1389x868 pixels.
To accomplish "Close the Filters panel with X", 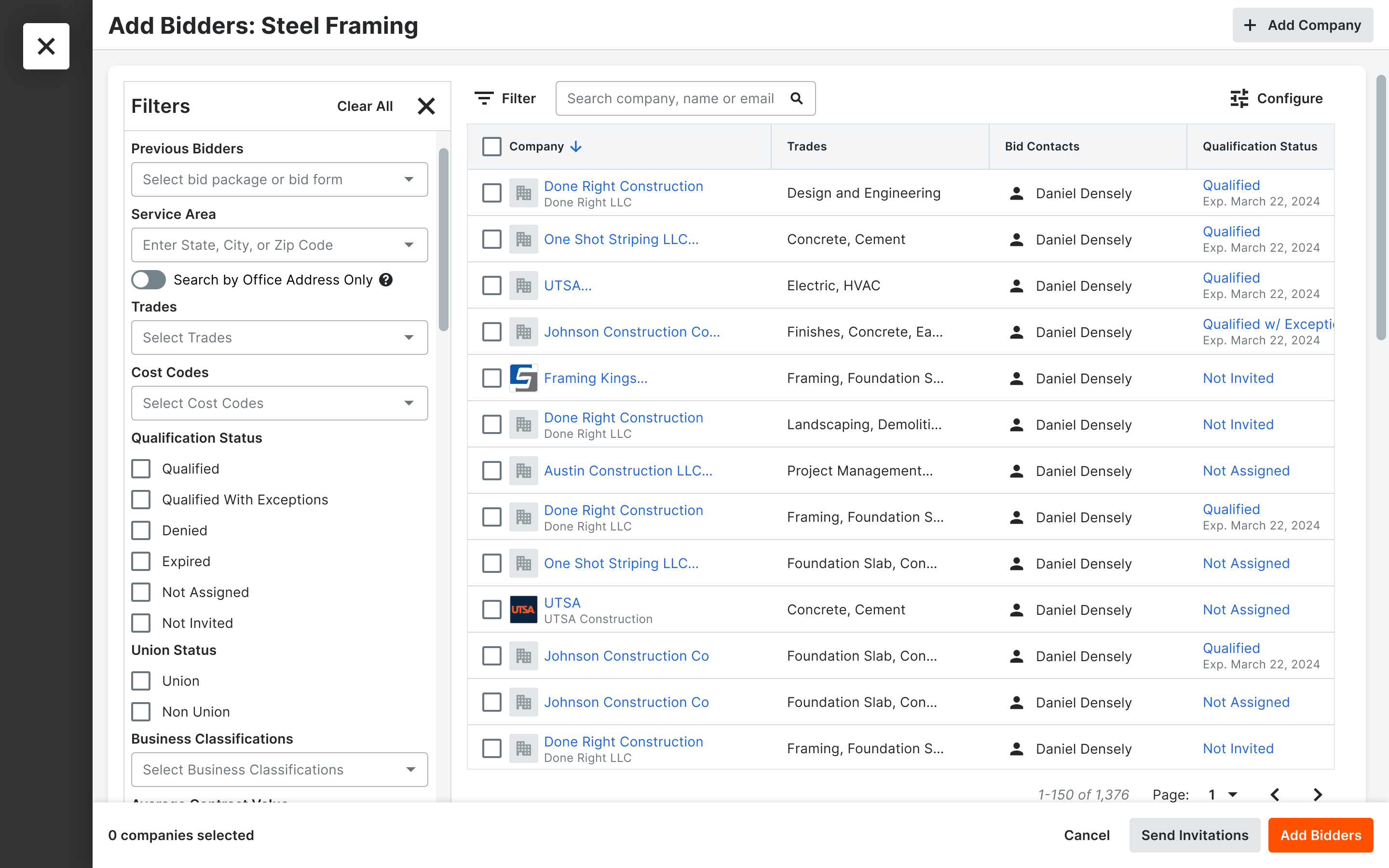I will coord(426,106).
